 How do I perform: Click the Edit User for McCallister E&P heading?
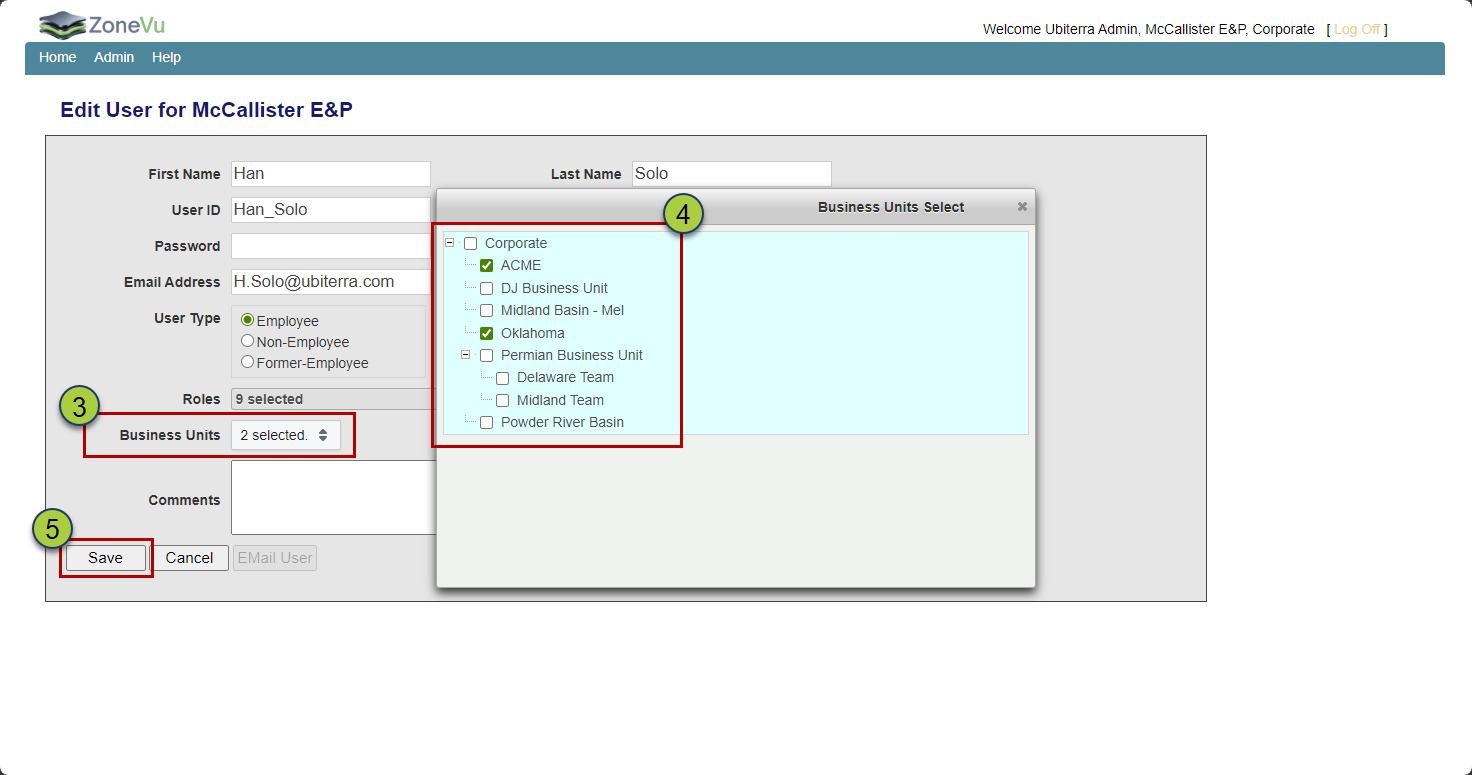click(x=207, y=110)
